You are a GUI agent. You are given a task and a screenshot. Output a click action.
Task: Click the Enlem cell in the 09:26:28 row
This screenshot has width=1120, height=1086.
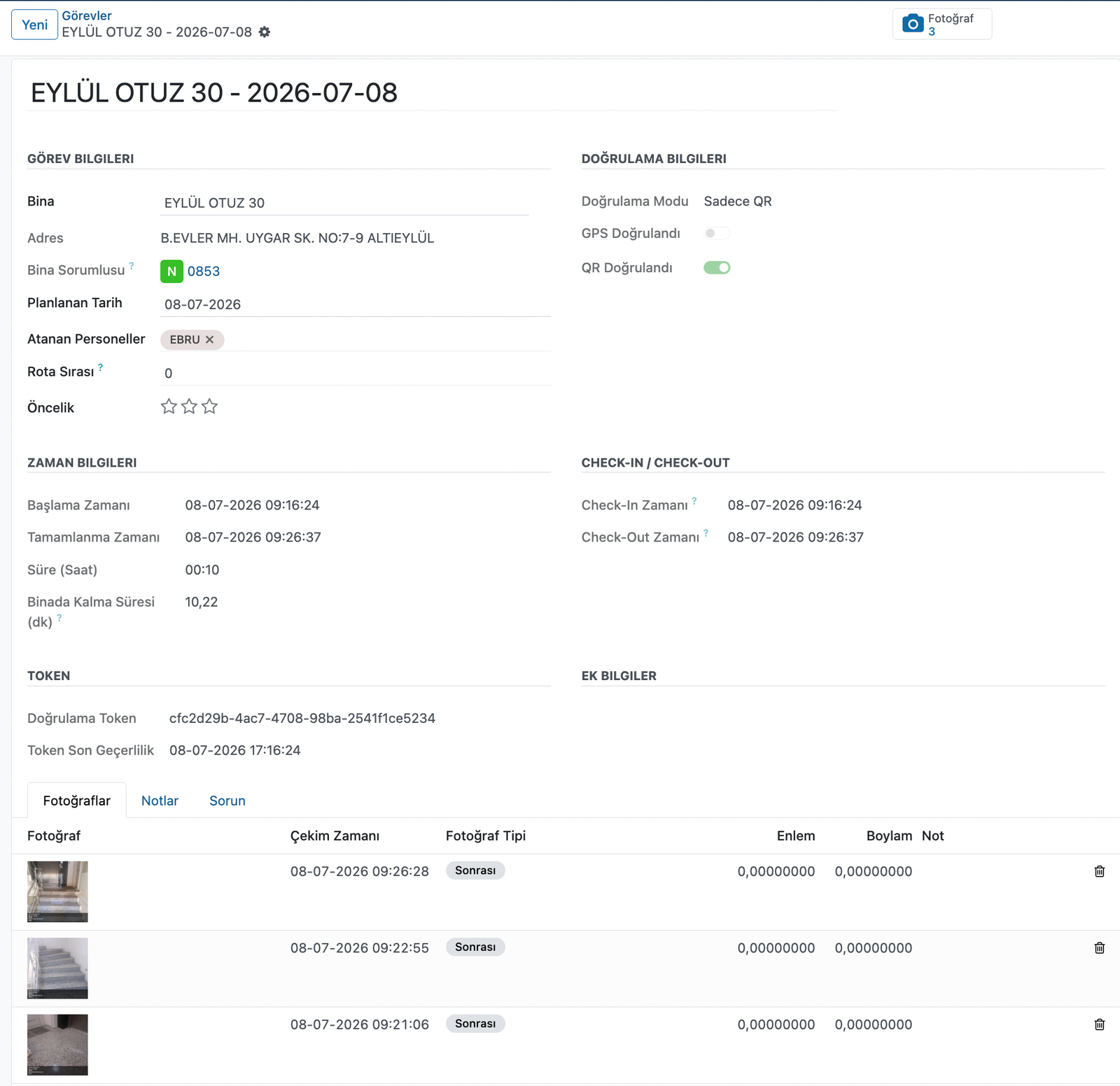776,871
